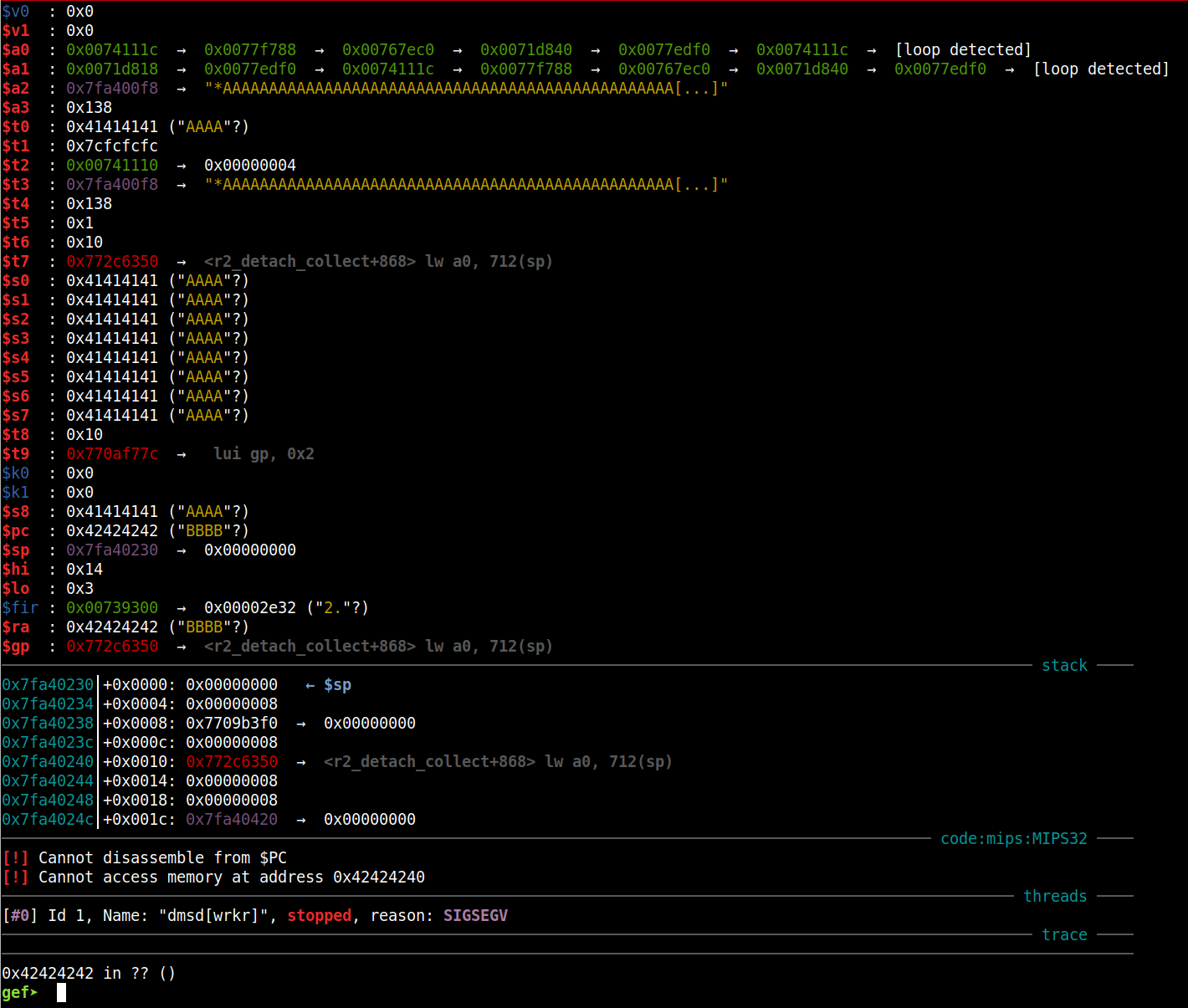The width and height of the screenshot is (1188, 1008).
Task: Click the $t2 address 0x00741110
Action: (x=112, y=165)
